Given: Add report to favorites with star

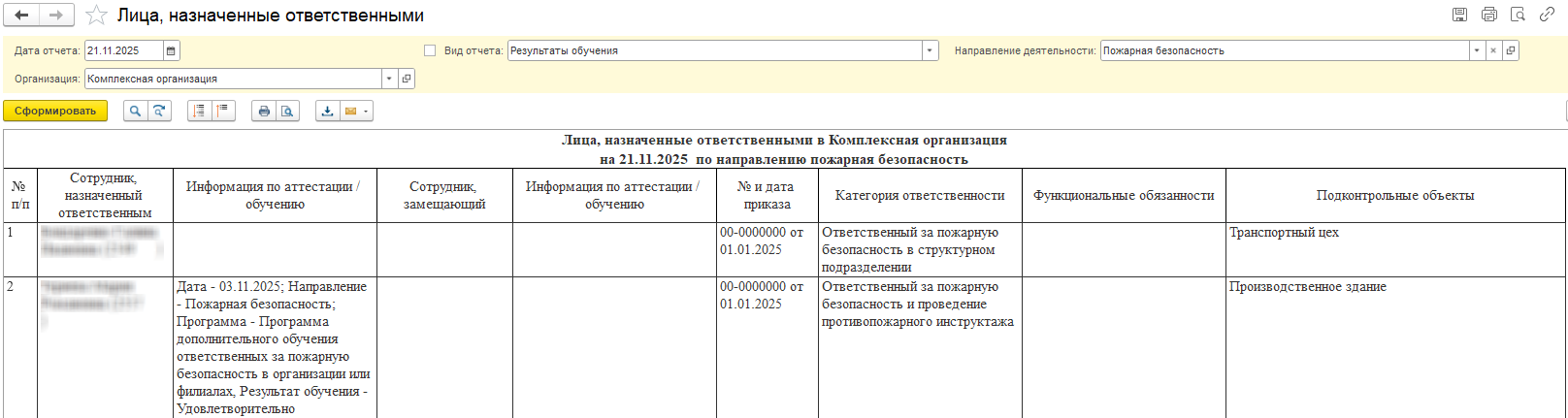Looking at the screenshot, I should (x=96, y=16).
